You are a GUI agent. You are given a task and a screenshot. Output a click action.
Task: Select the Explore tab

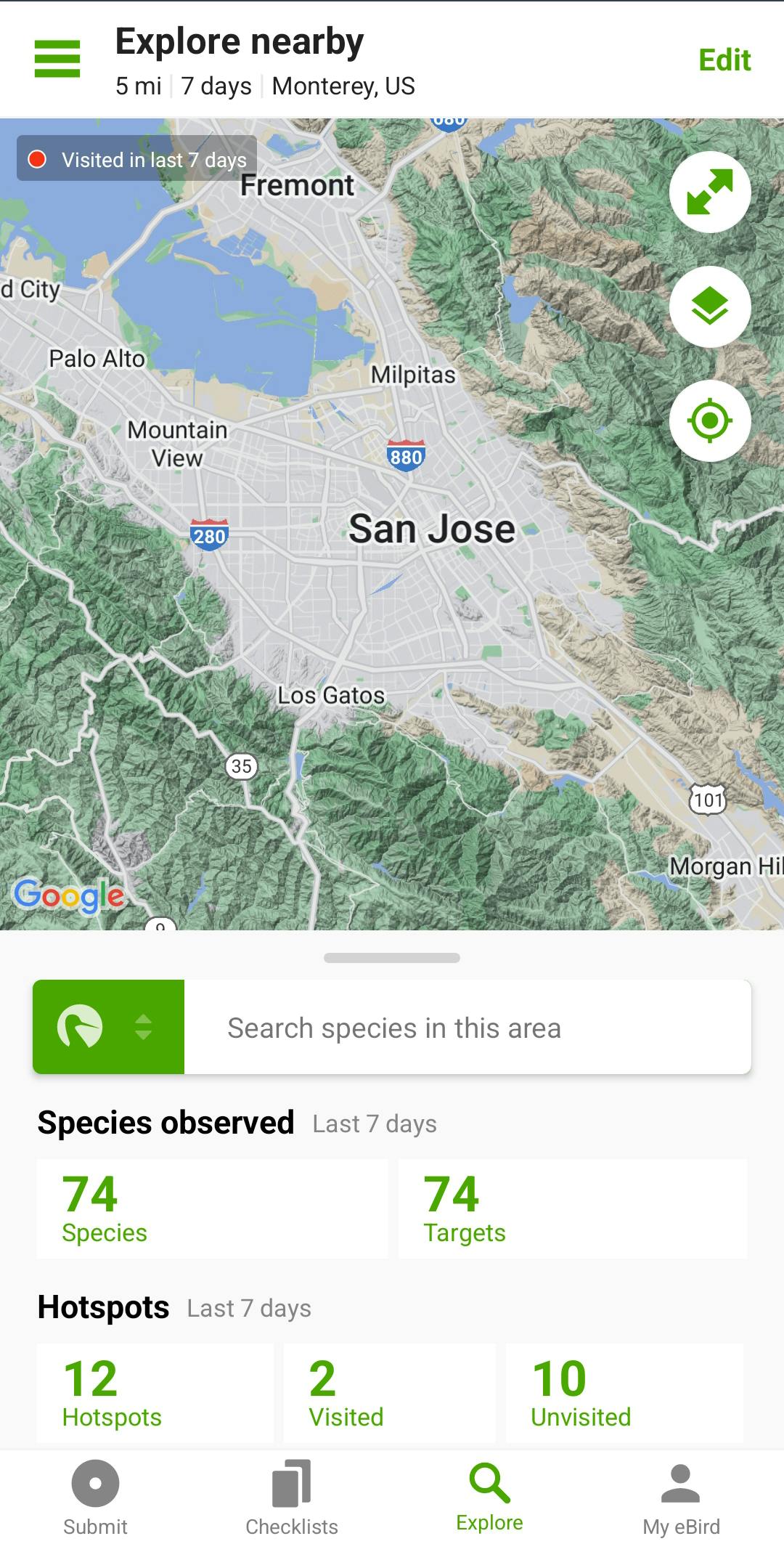[x=489, y=1498]
